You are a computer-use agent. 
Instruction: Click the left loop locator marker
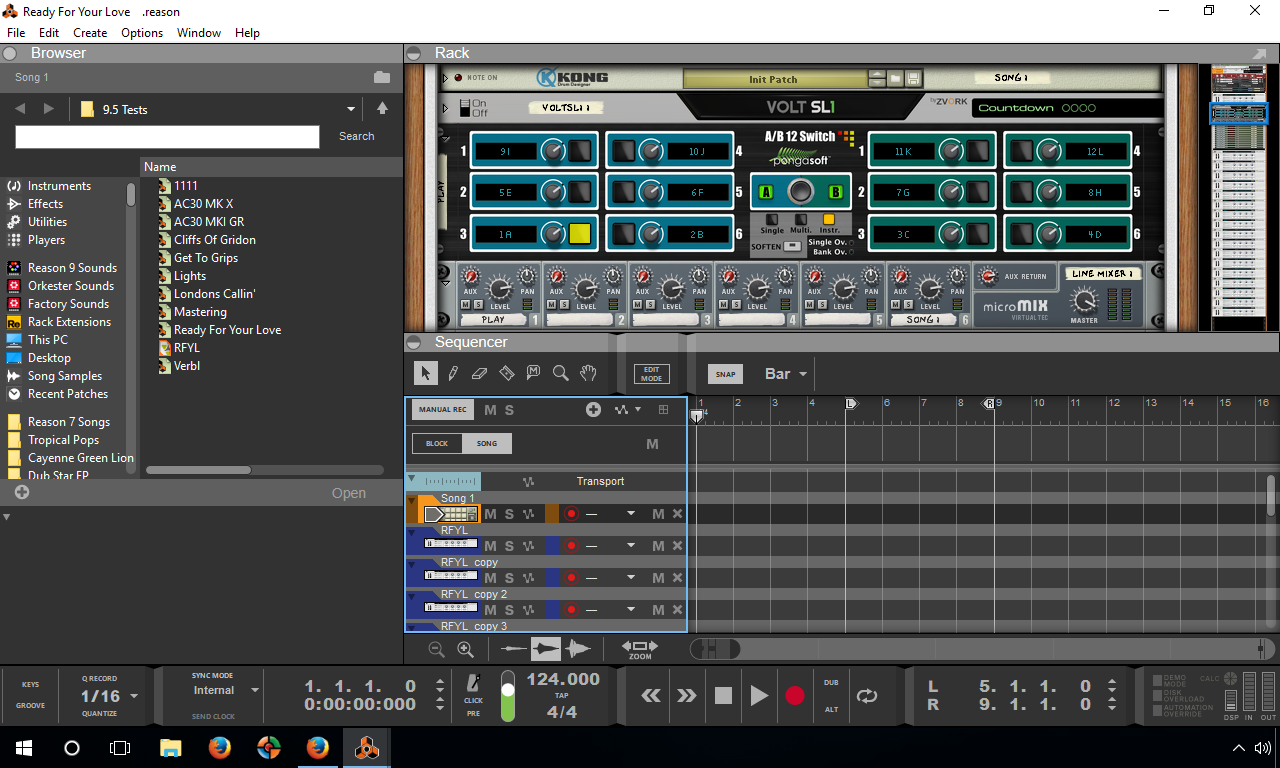click(851, 403)
